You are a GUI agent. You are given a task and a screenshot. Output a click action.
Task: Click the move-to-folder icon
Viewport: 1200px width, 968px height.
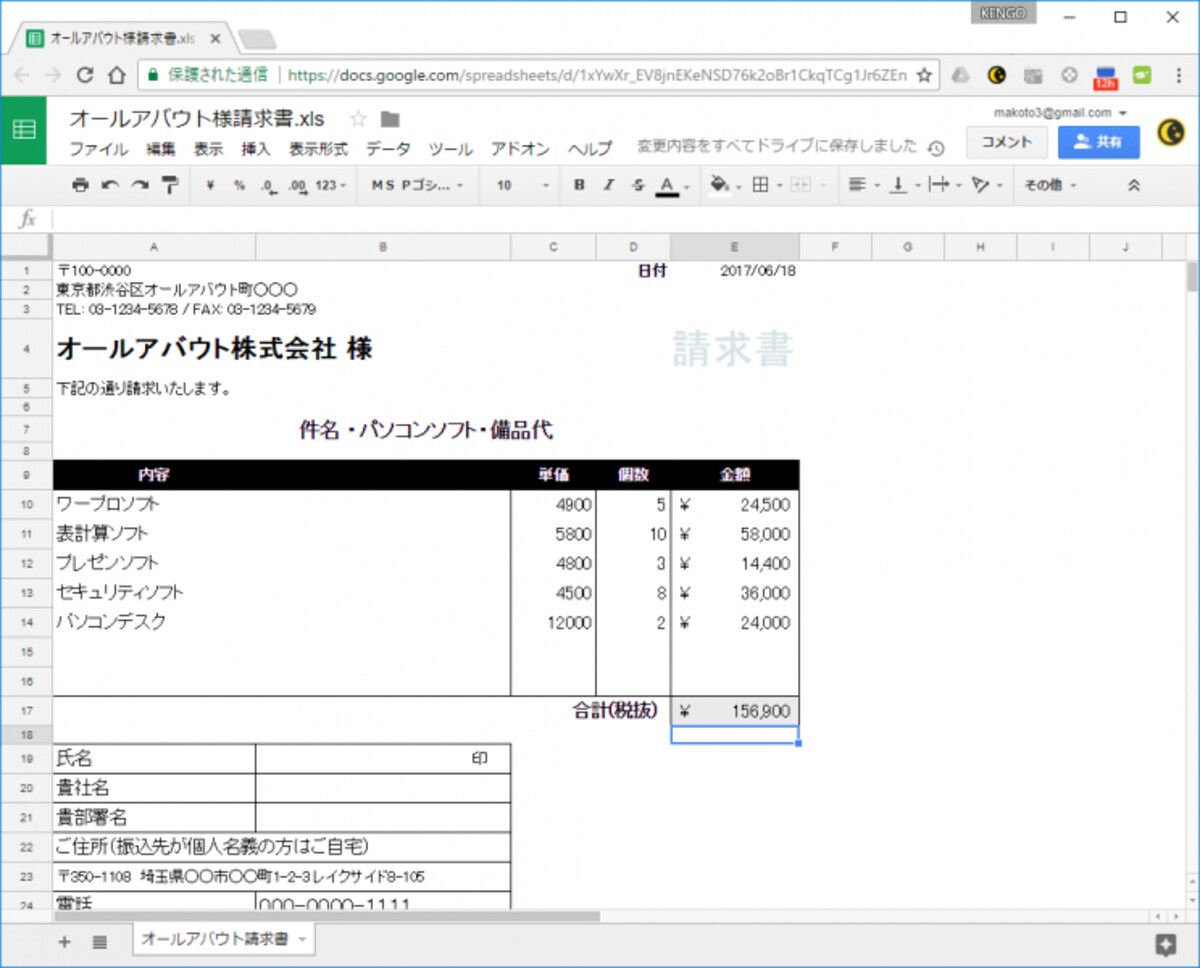tap(390, 119)
